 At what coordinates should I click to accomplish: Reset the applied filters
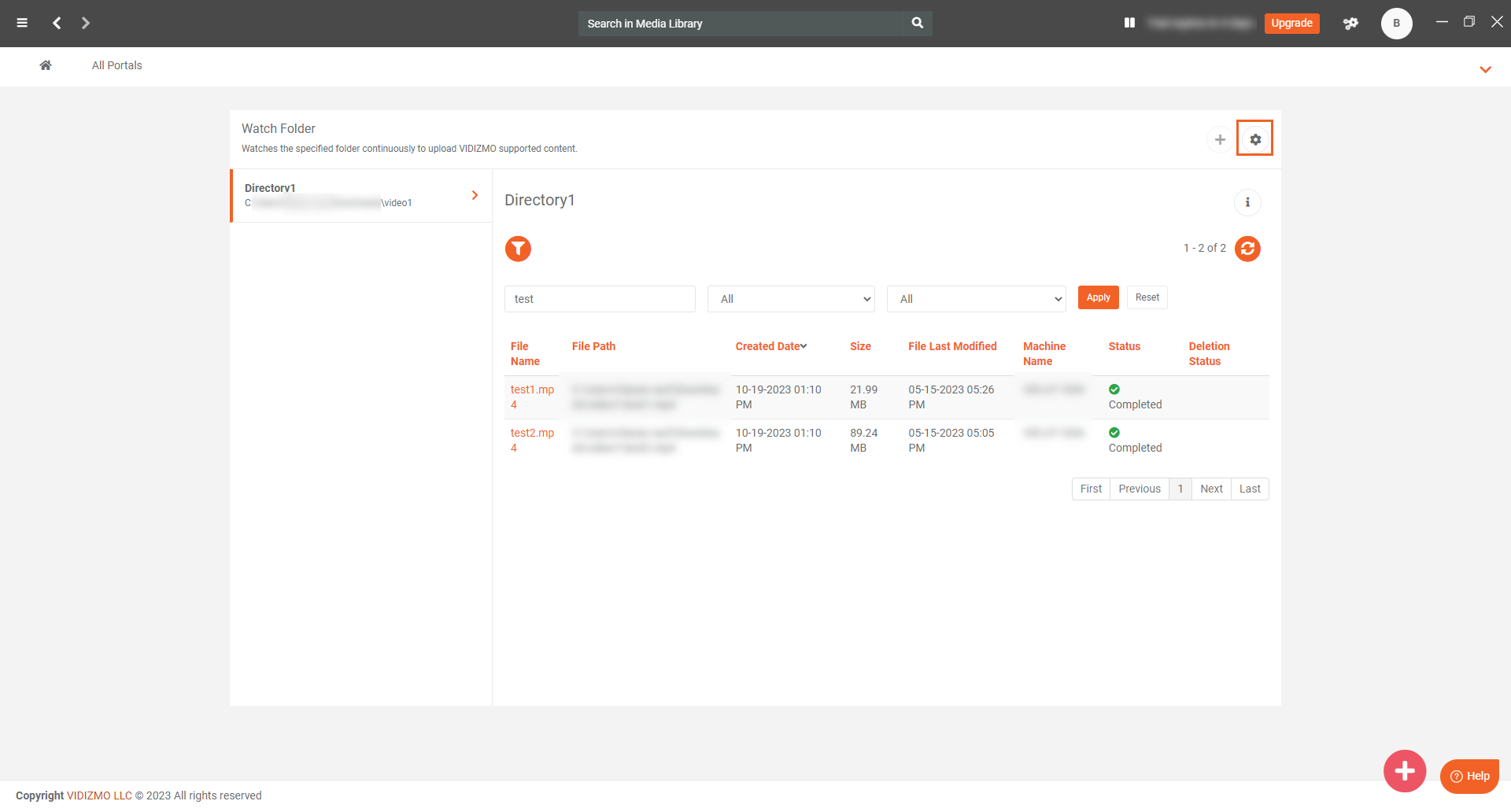(x=1147, y=297)
